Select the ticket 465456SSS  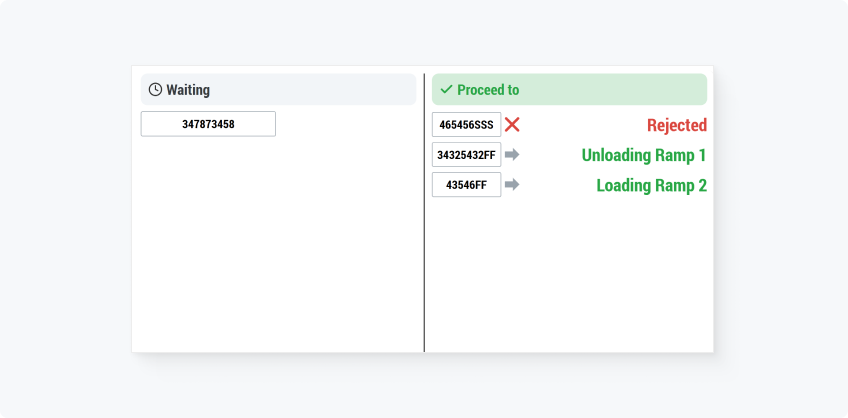point(466,125)
